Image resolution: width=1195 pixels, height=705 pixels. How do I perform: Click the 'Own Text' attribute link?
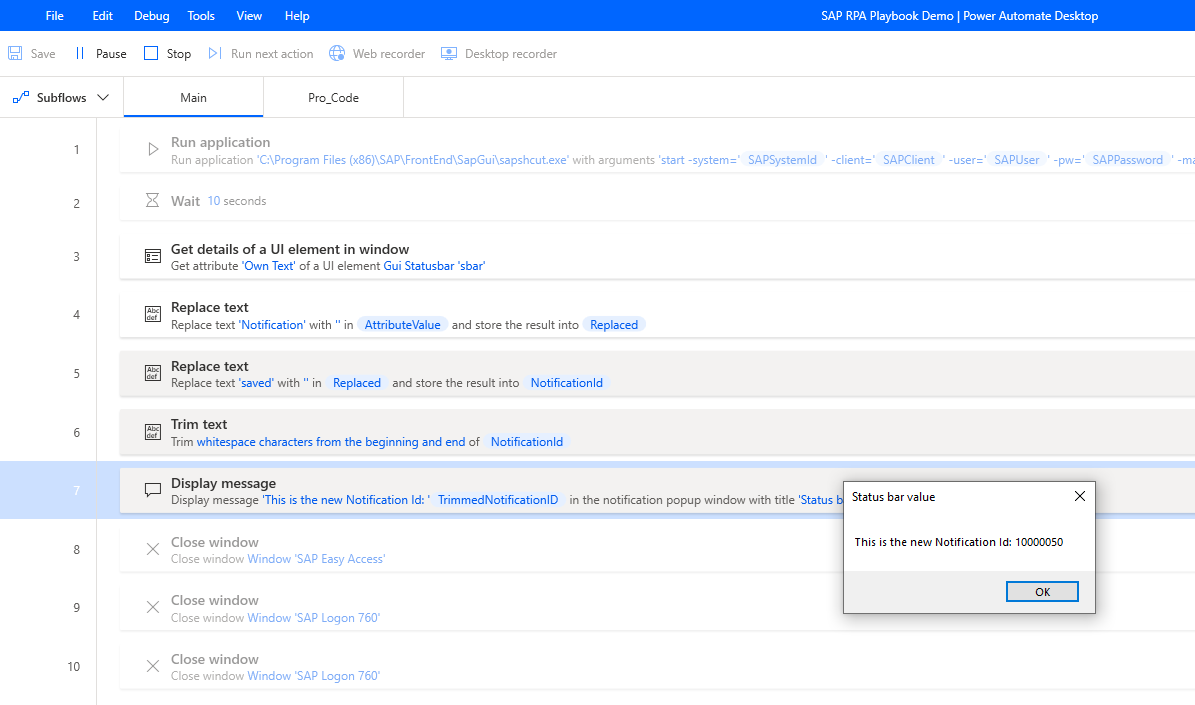coord(268,266)
